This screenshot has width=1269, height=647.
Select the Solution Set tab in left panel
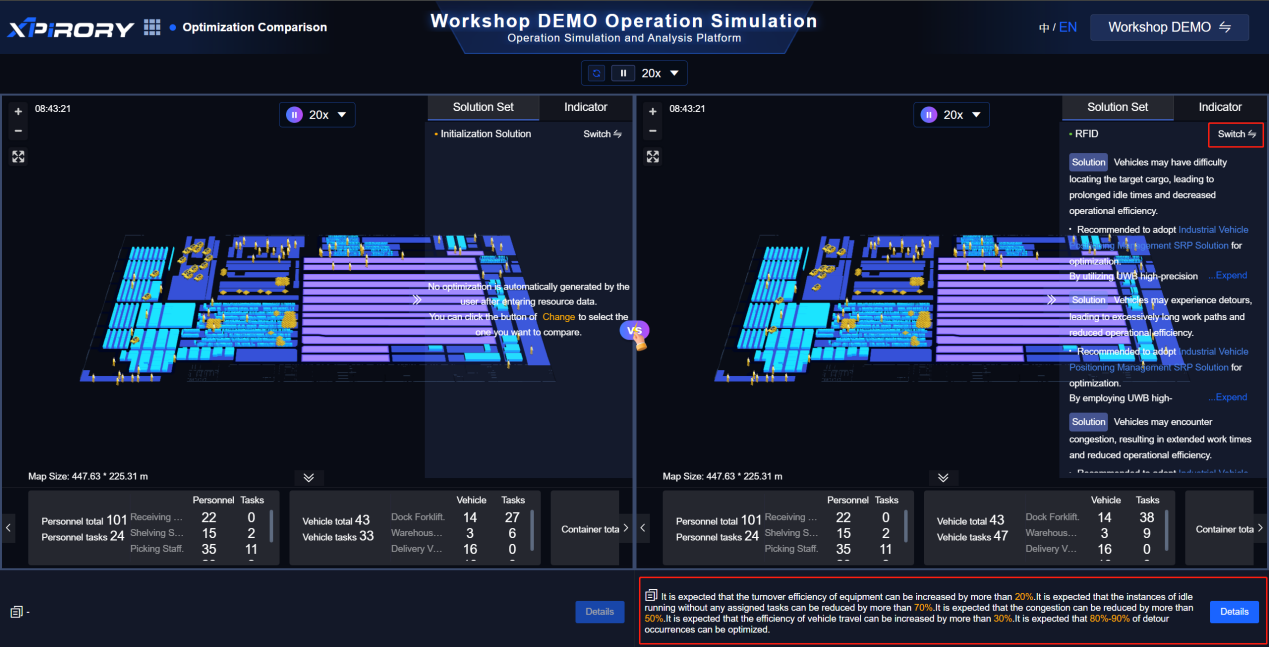point(483,107)
